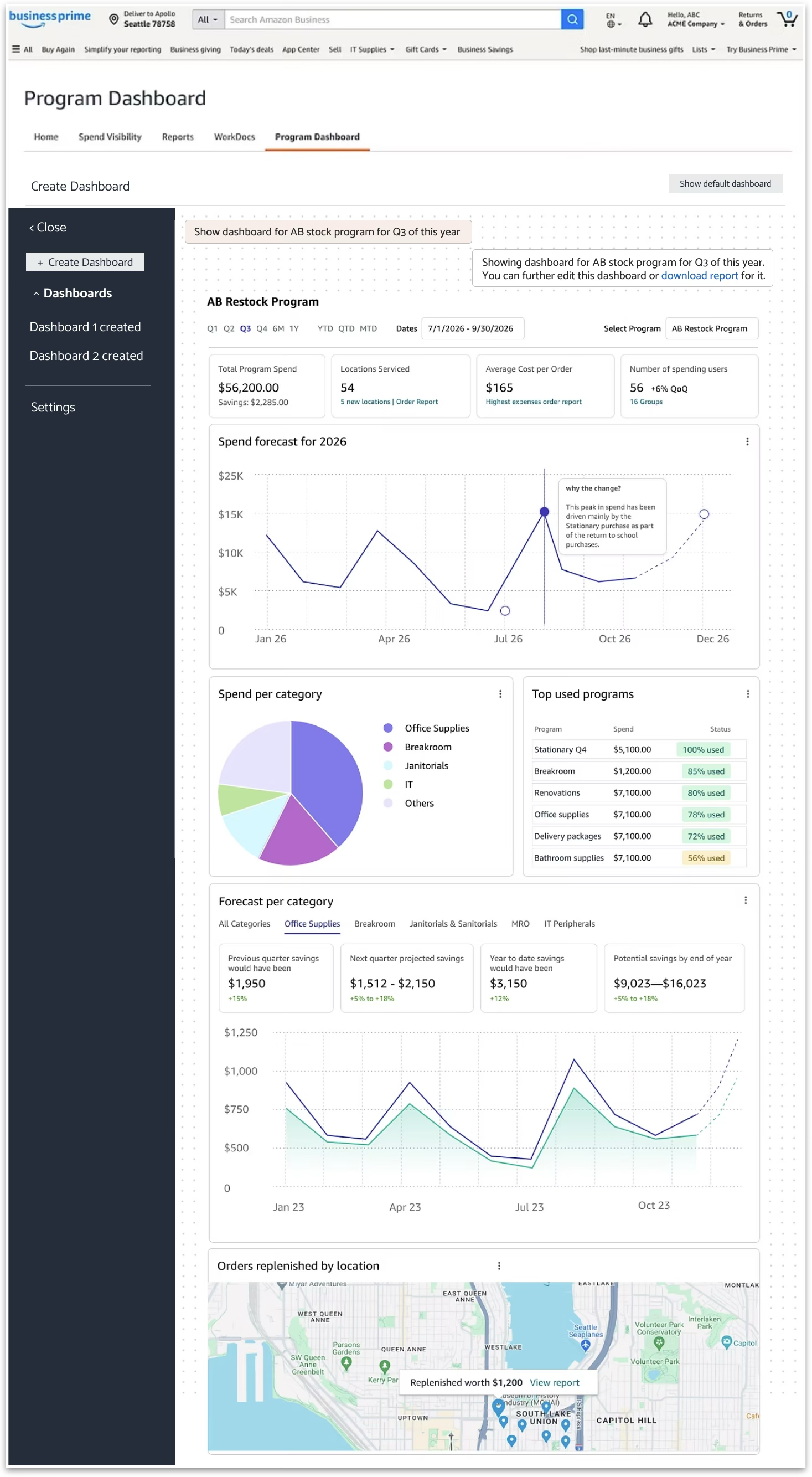Select the MTD period filter
This screenshot has height=1477, width=812.
click(369, 328)
